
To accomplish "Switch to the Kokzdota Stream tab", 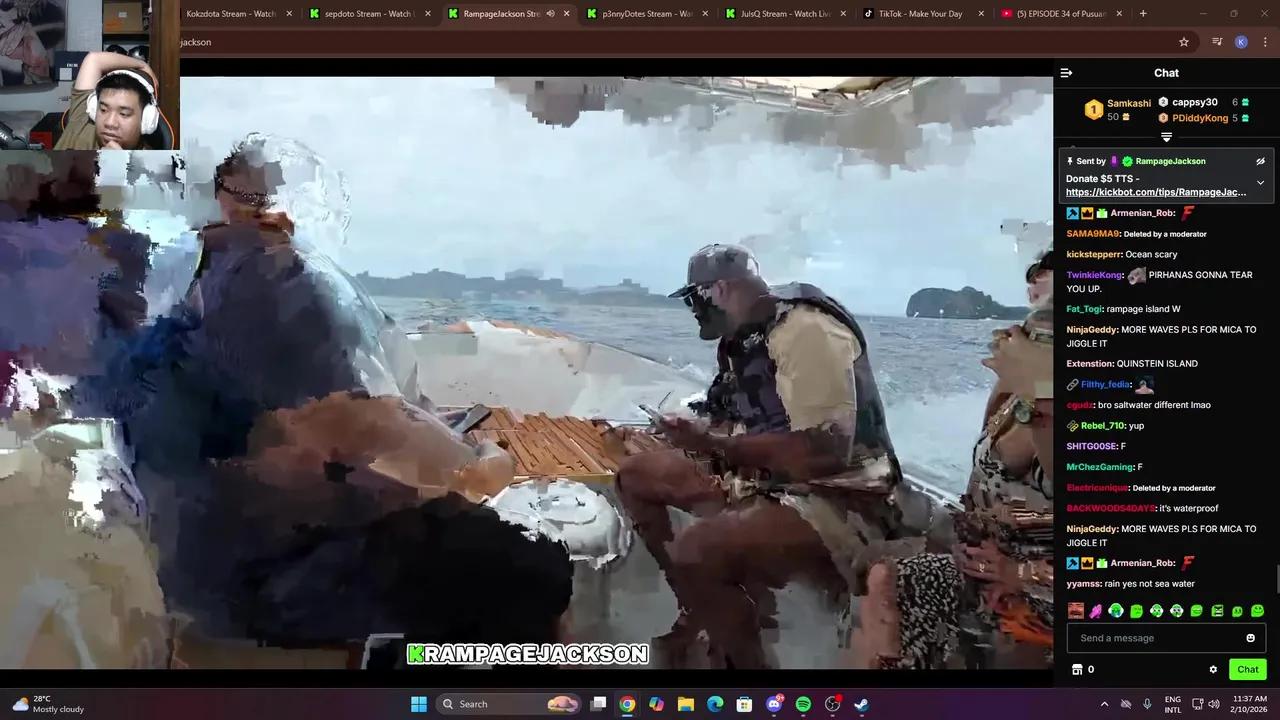I will coord(231,14).
